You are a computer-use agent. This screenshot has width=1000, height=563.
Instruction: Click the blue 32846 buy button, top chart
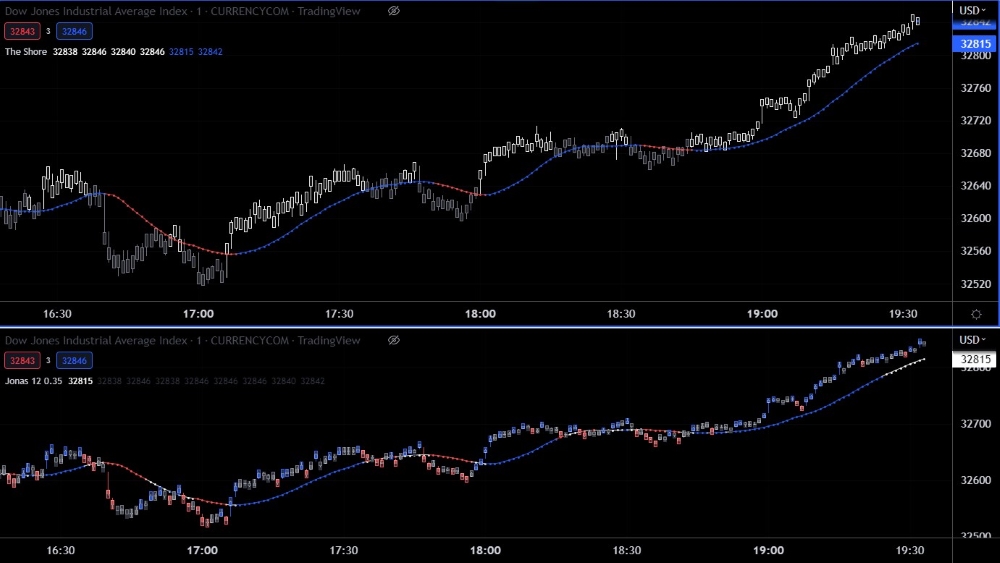pos(75,31)
